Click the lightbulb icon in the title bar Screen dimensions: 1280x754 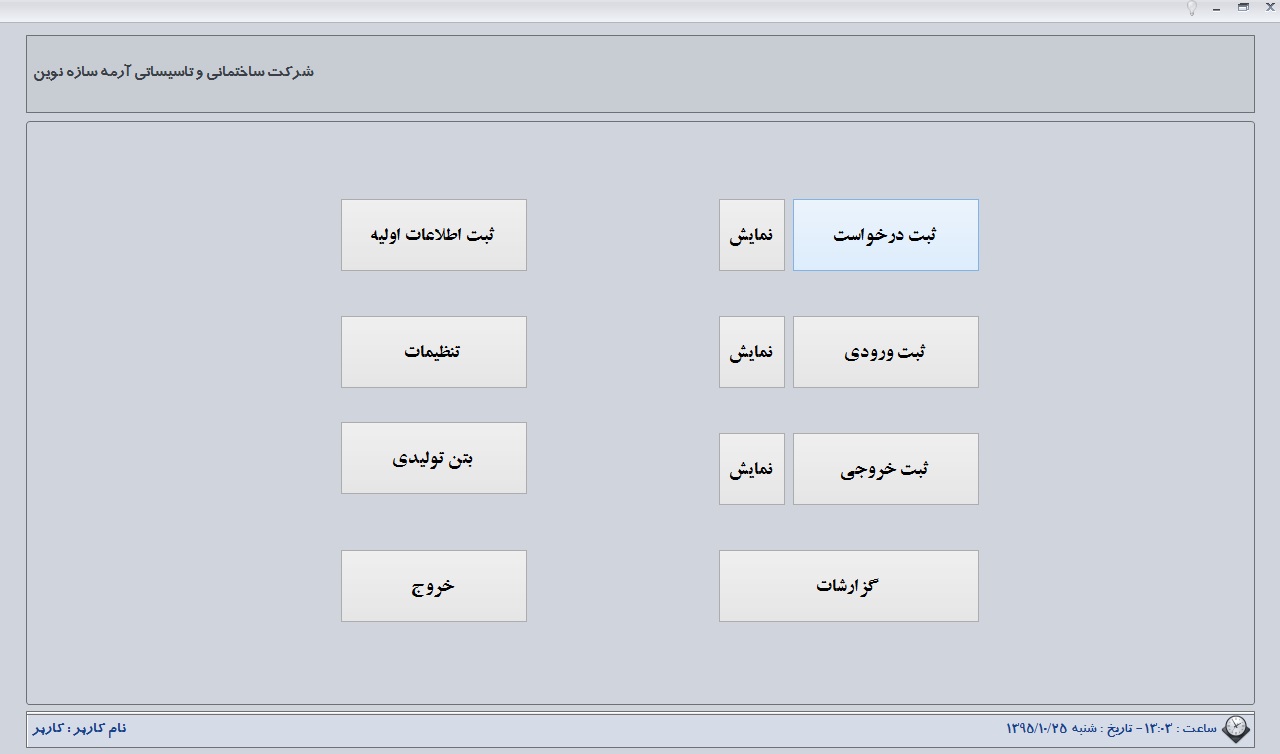[1191, 8]
